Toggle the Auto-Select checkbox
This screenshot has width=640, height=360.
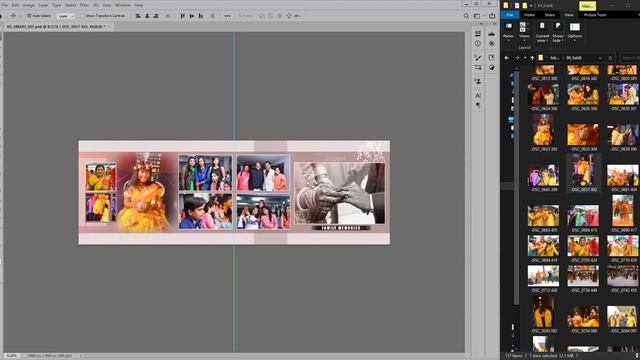(29, 16)
